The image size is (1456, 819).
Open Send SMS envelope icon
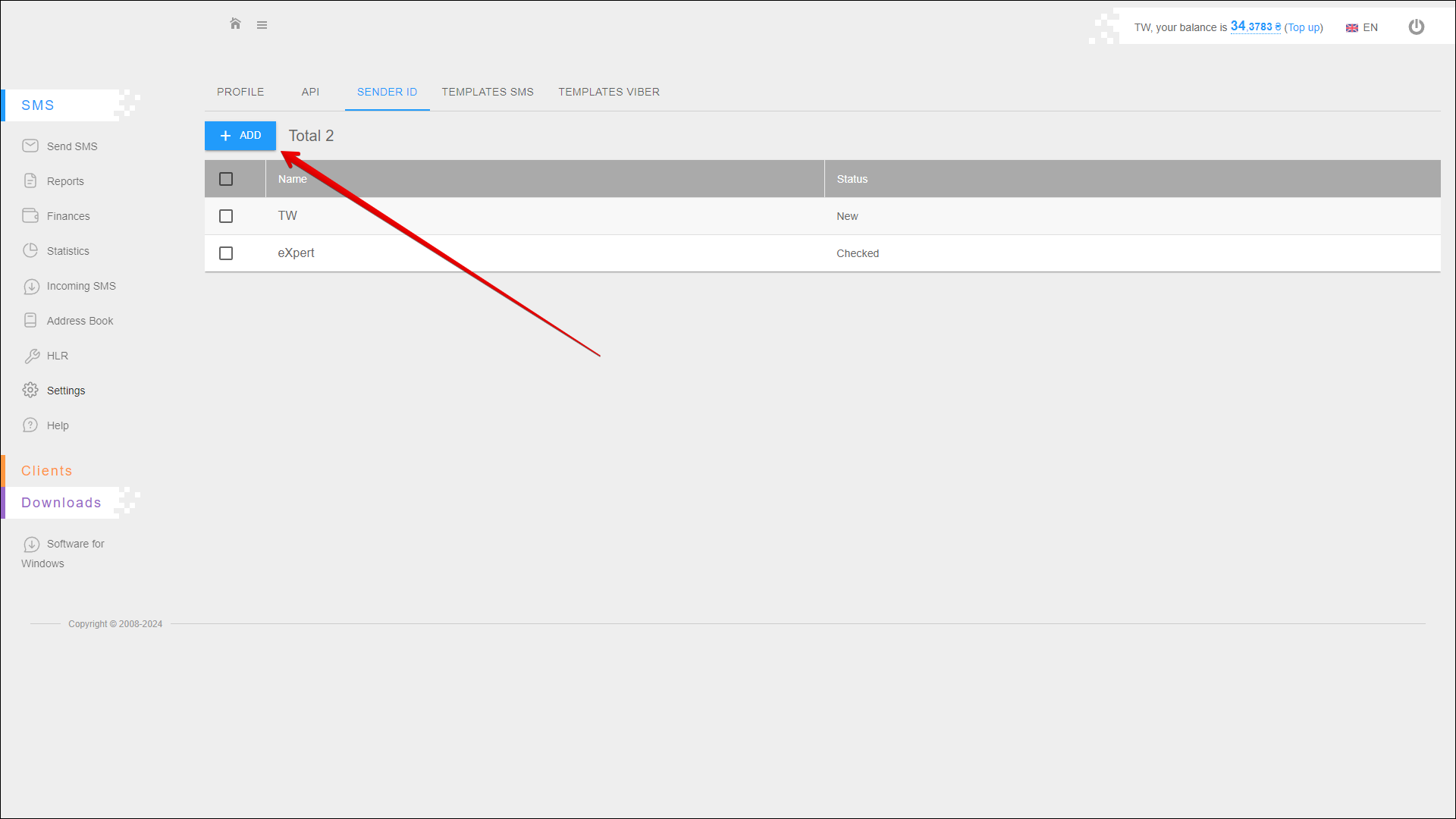pyautogui.click(x=30, y=146)
